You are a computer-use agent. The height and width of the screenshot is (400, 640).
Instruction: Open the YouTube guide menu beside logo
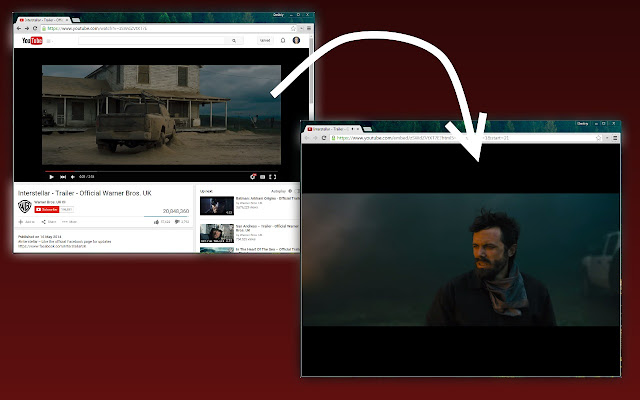pyautogui.click(x=49, y=41)
